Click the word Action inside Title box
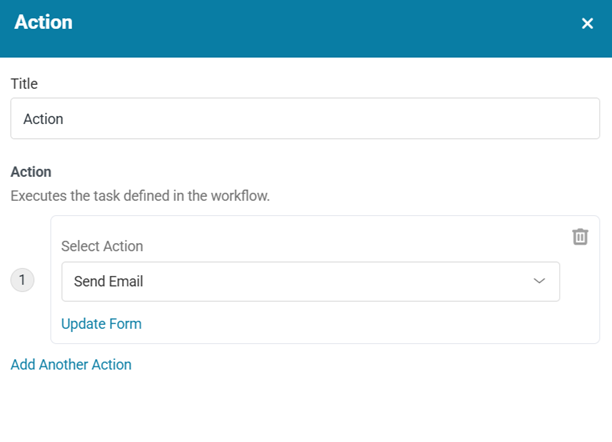 pos(43,119)
